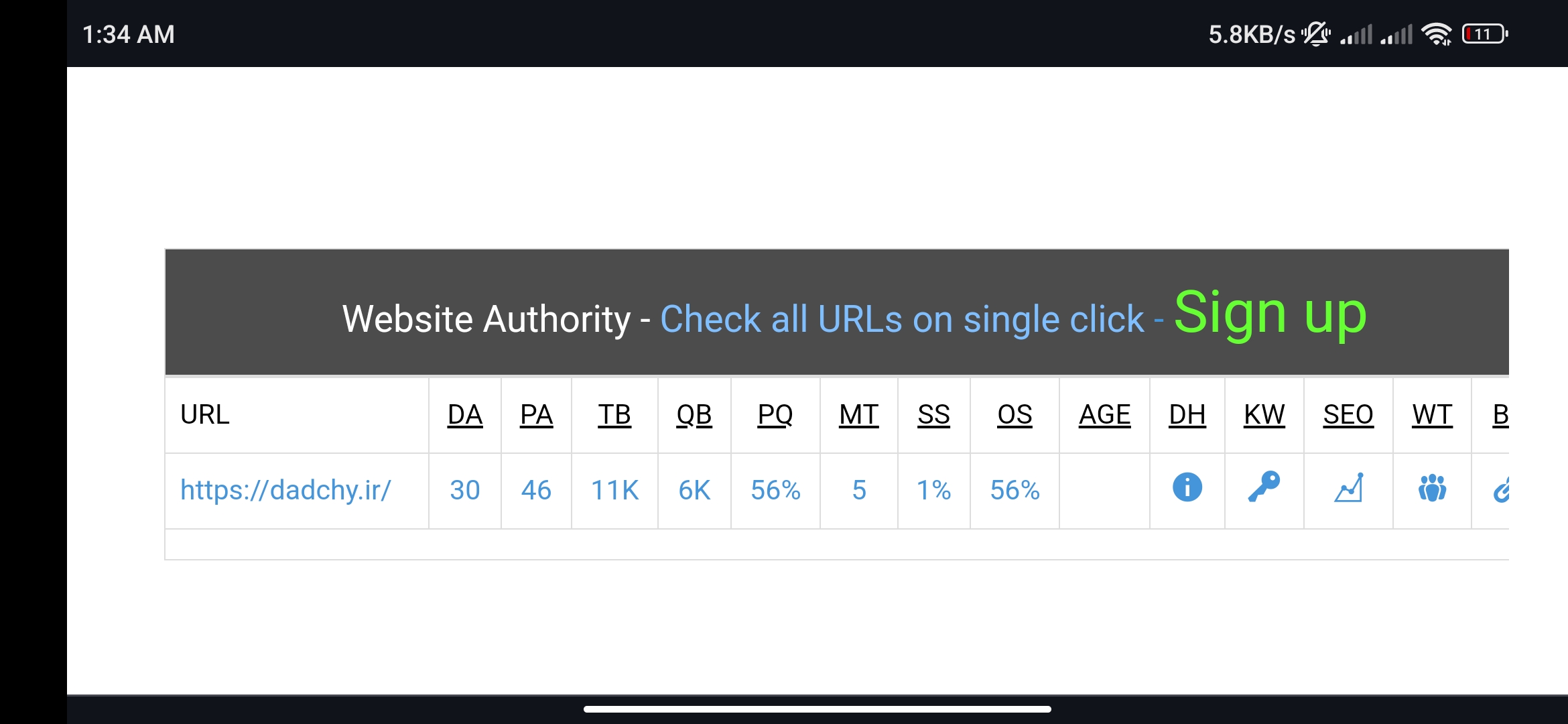Click the AGE column header
This screenshot has width=1568, height=724.
(1104, 415)
